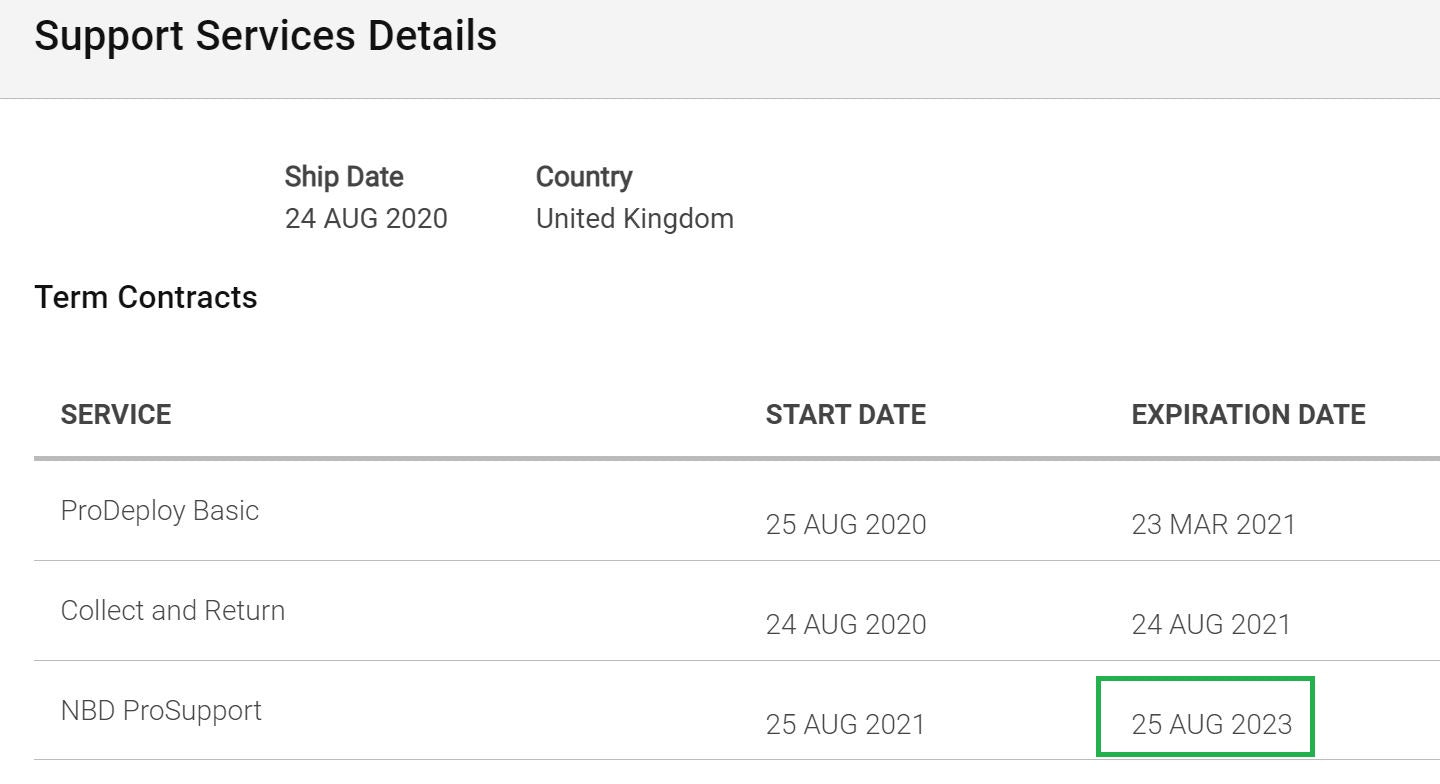Image resolution: width=1440 pixels, height=784 pixels.
Task: Select the NBD ProSupport service
Action: coord(161,711)
